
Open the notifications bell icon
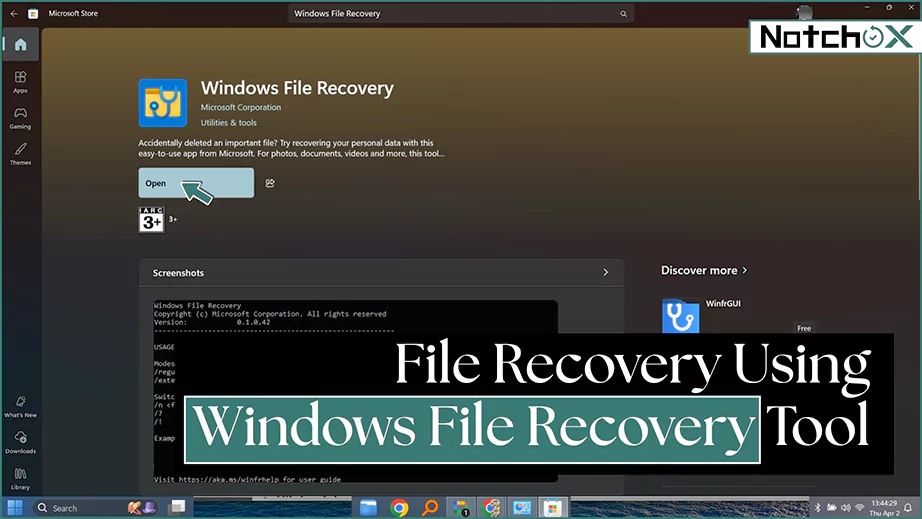[908, 508]
